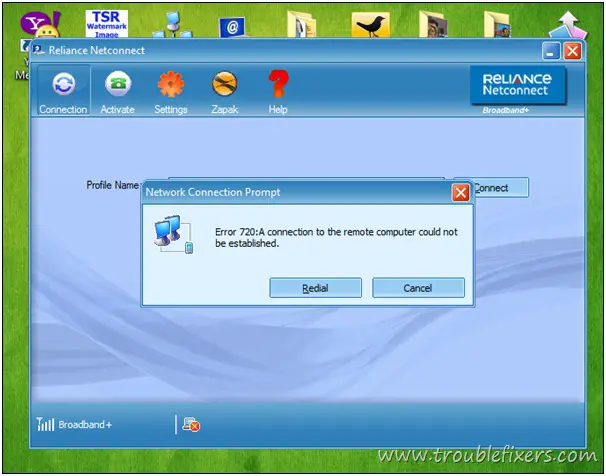
Task: Open the black bird yellow desktop icon
Action: [x=370, y=25]
